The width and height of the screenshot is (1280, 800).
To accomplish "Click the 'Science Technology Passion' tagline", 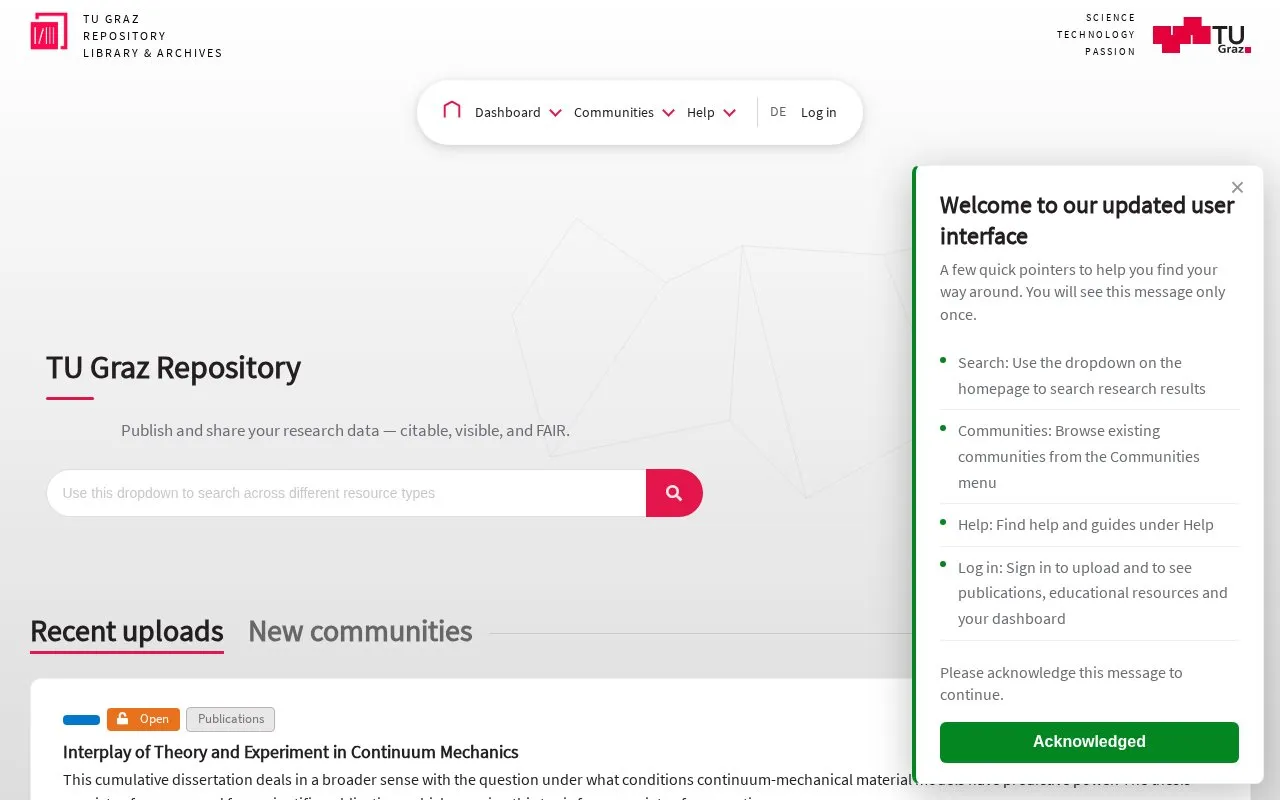I will tap(1096, 35).
